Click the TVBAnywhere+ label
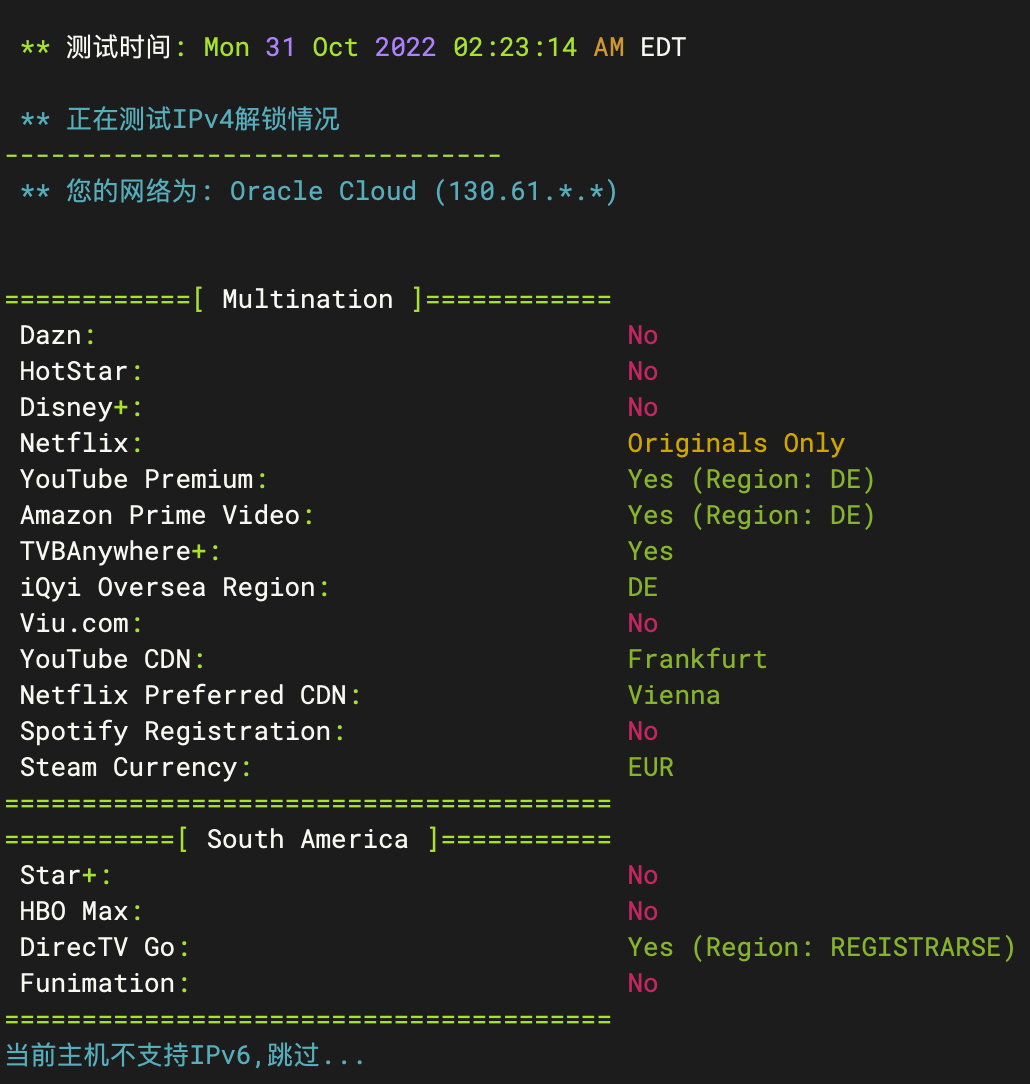This screenshot has height=1084, width=1030. pyautogui.click(x=112, y=551)
